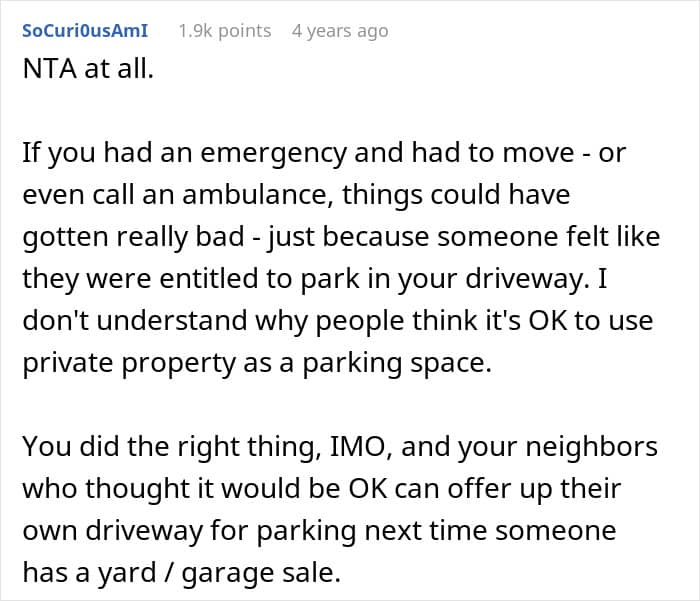Click the 4 years ago timestamp
Image resolution: width=700 pixels, height=601 pixels.
click(340, 31)
